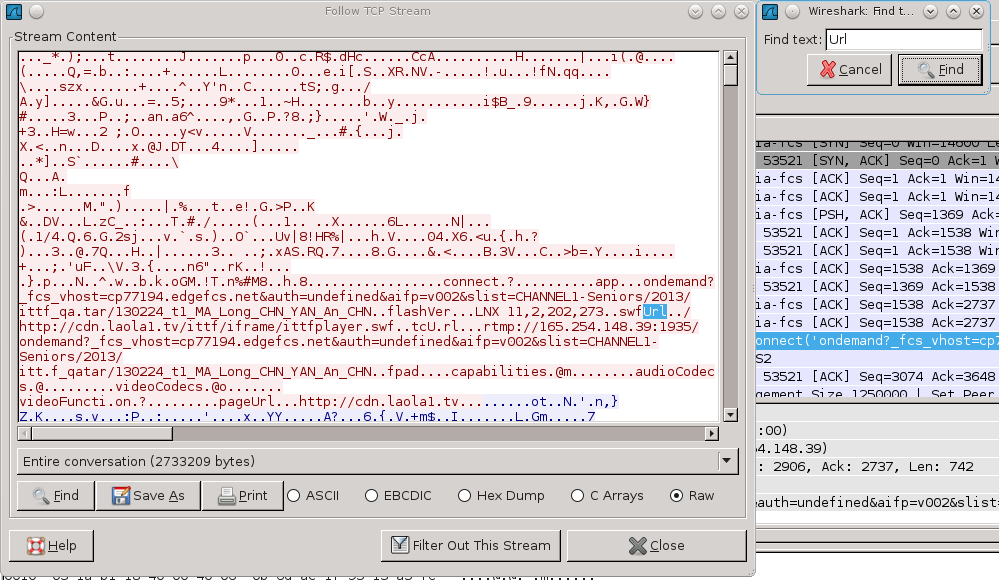Click the Wireshark icon in Follow TCP Stream titlebar
Viewport: 999px width, 580px height.
coord(13,11)
